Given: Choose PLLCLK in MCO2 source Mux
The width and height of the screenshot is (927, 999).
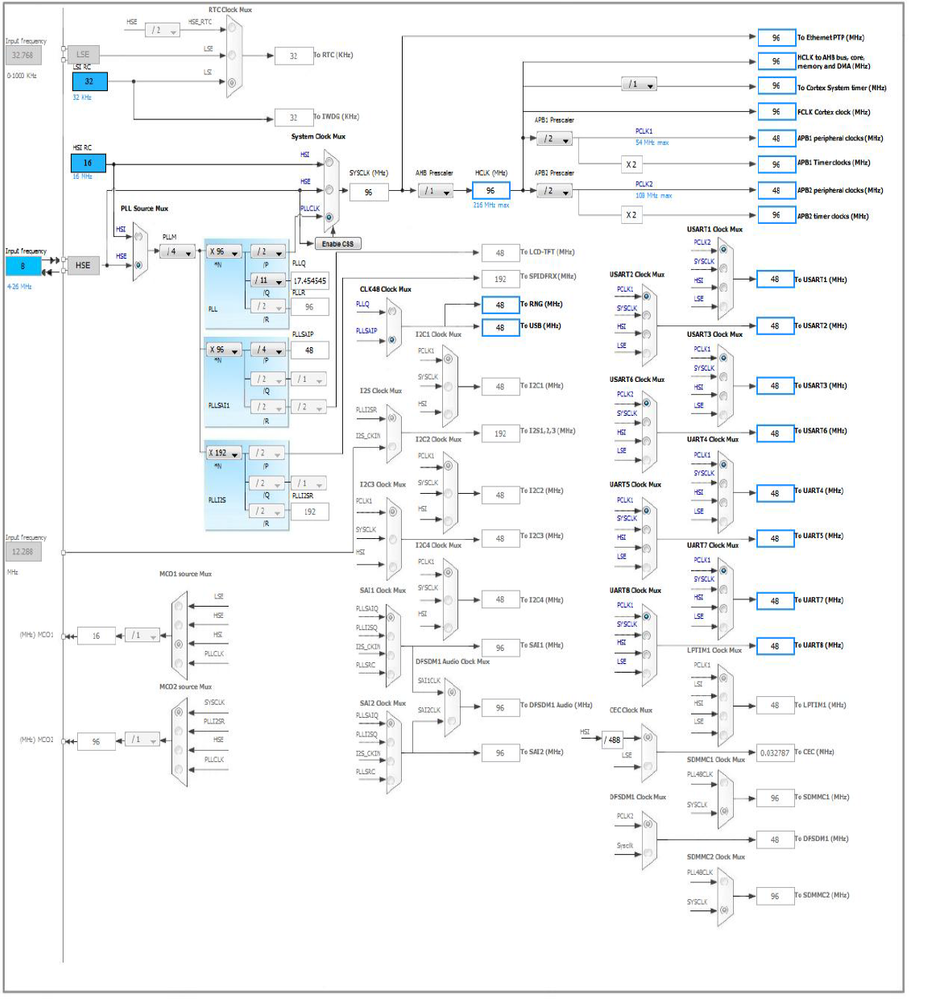Looking at the screenshot, I should pyautogui.click(x=179, y=768).
